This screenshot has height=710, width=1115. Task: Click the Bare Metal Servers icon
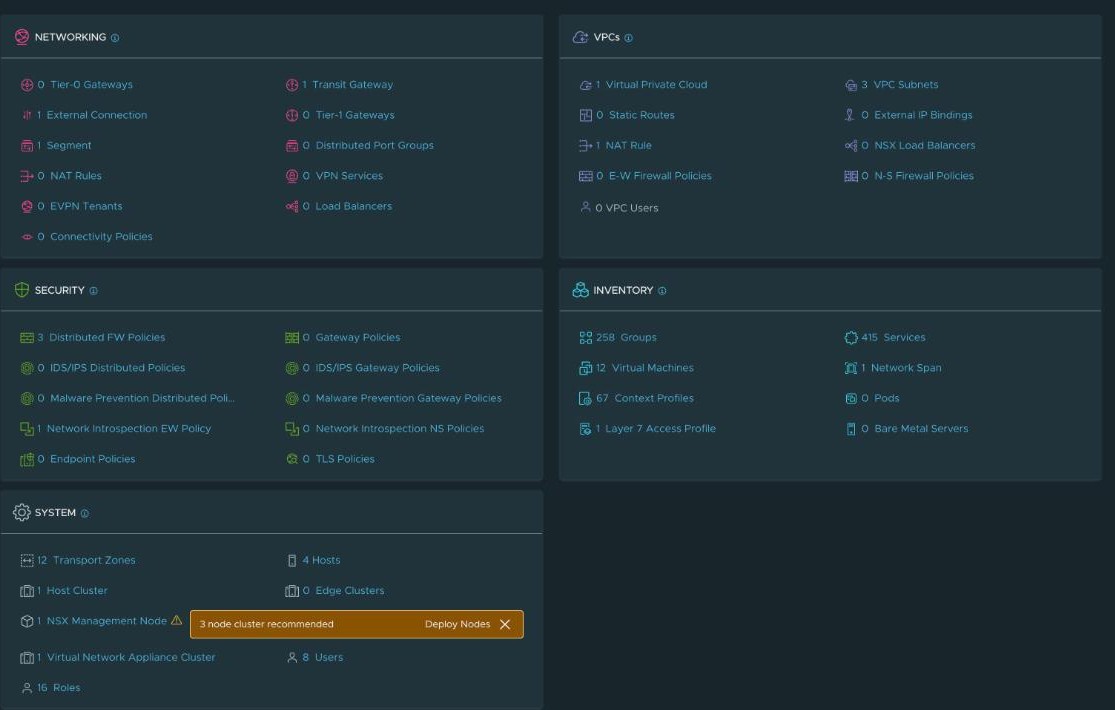point(851,429)
